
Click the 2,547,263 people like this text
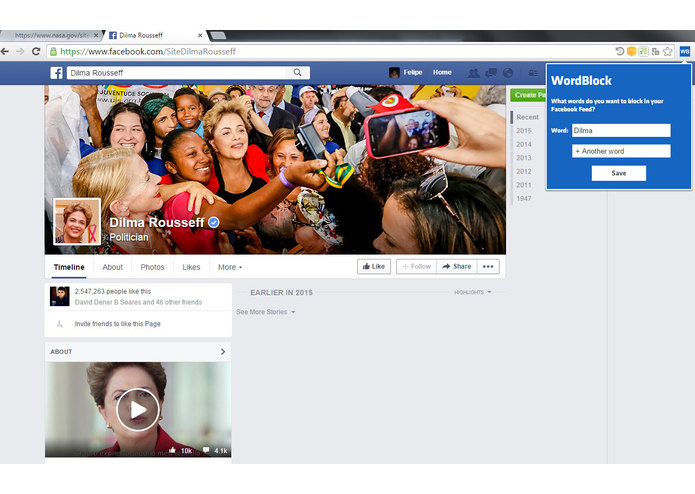113,291
